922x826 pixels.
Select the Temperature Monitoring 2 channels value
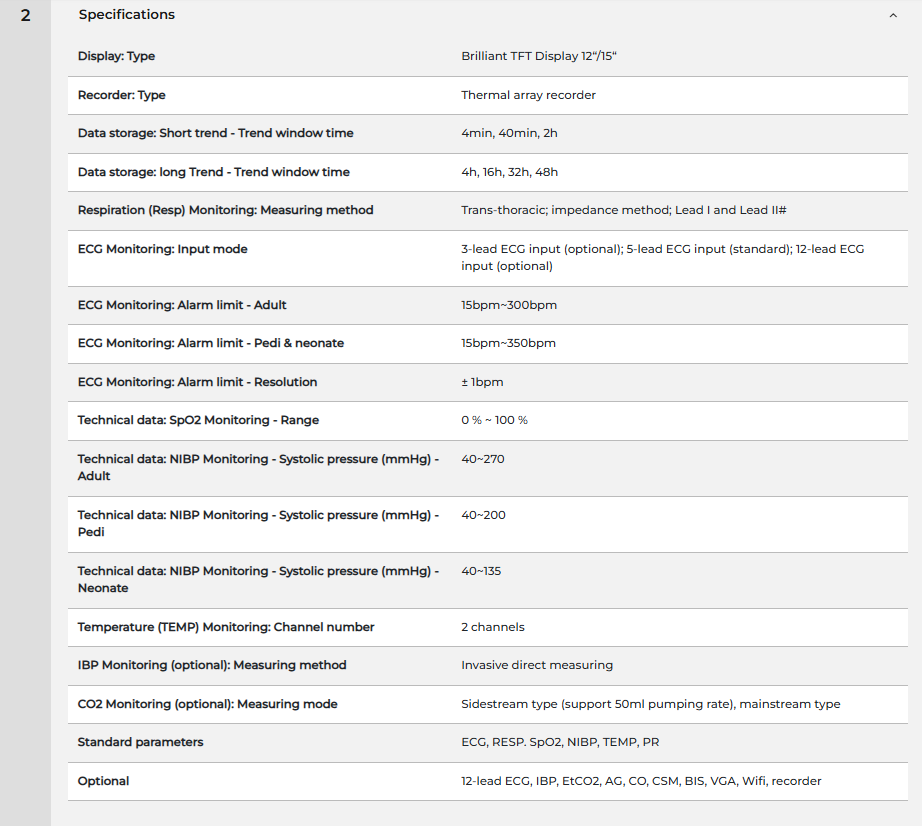pos(493,627)
